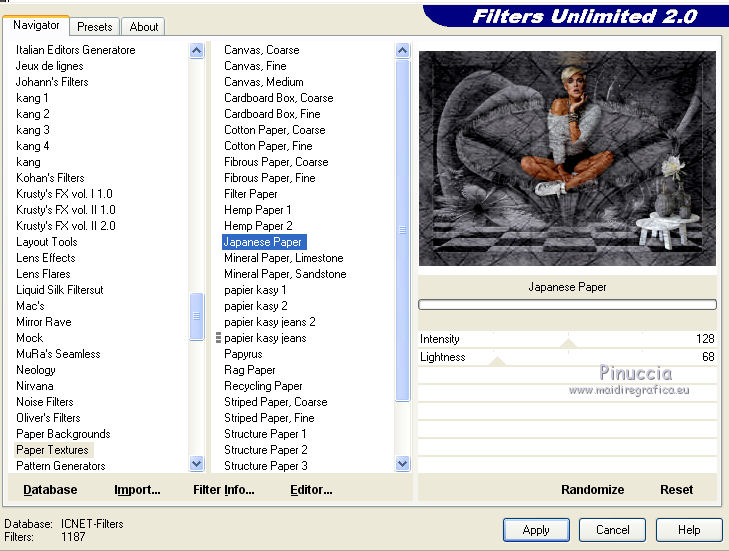This screenshot has height=551, width=729.
Task: Click the filter list scrollbar thumb
Action: (x=403, y=230)
